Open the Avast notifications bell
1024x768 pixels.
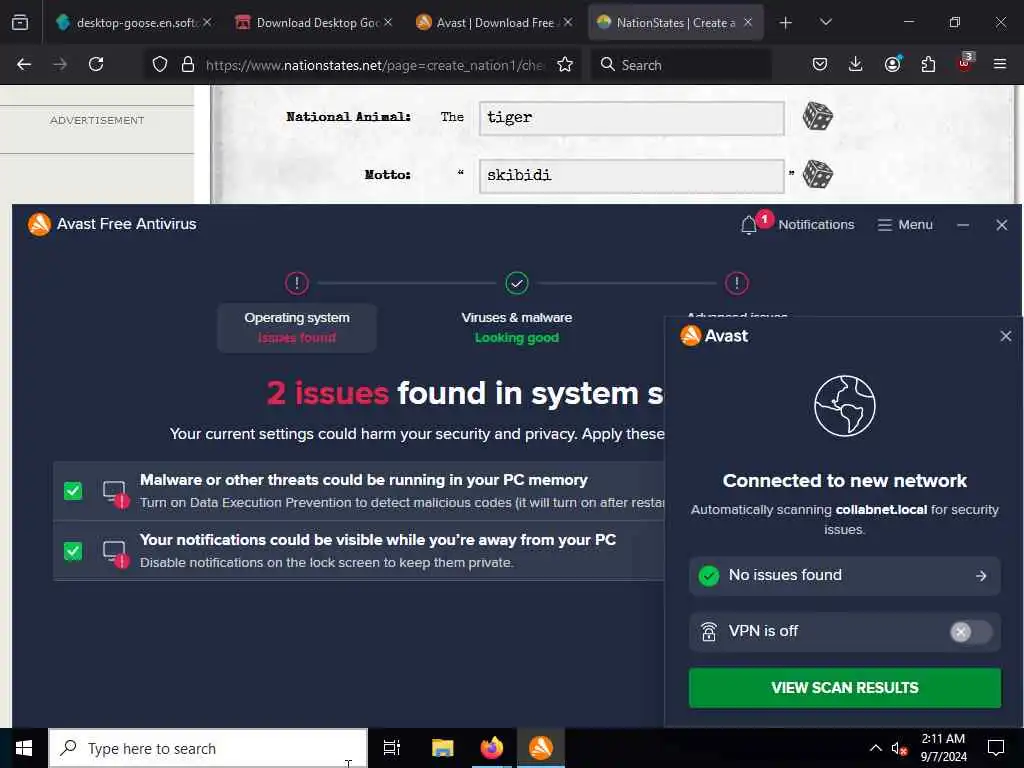(x=749, y=225)
